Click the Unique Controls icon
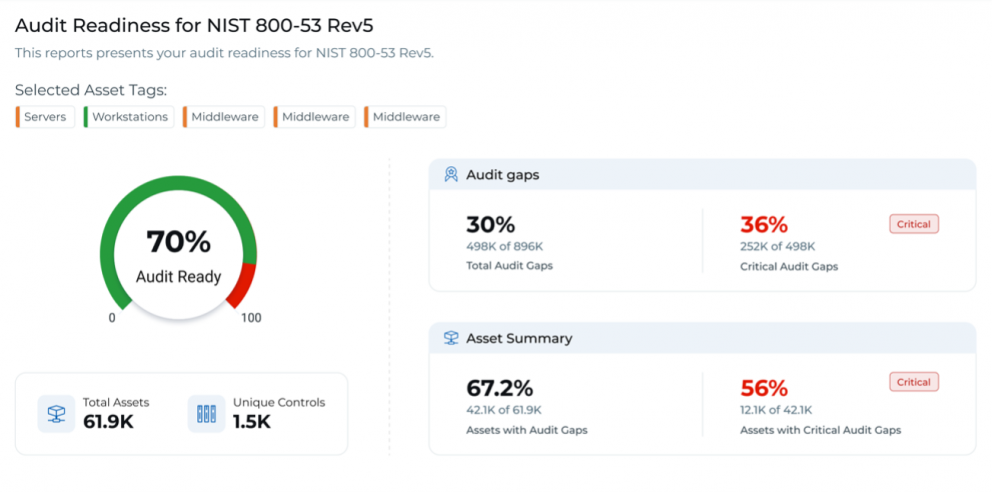 (x=206, y=414)
